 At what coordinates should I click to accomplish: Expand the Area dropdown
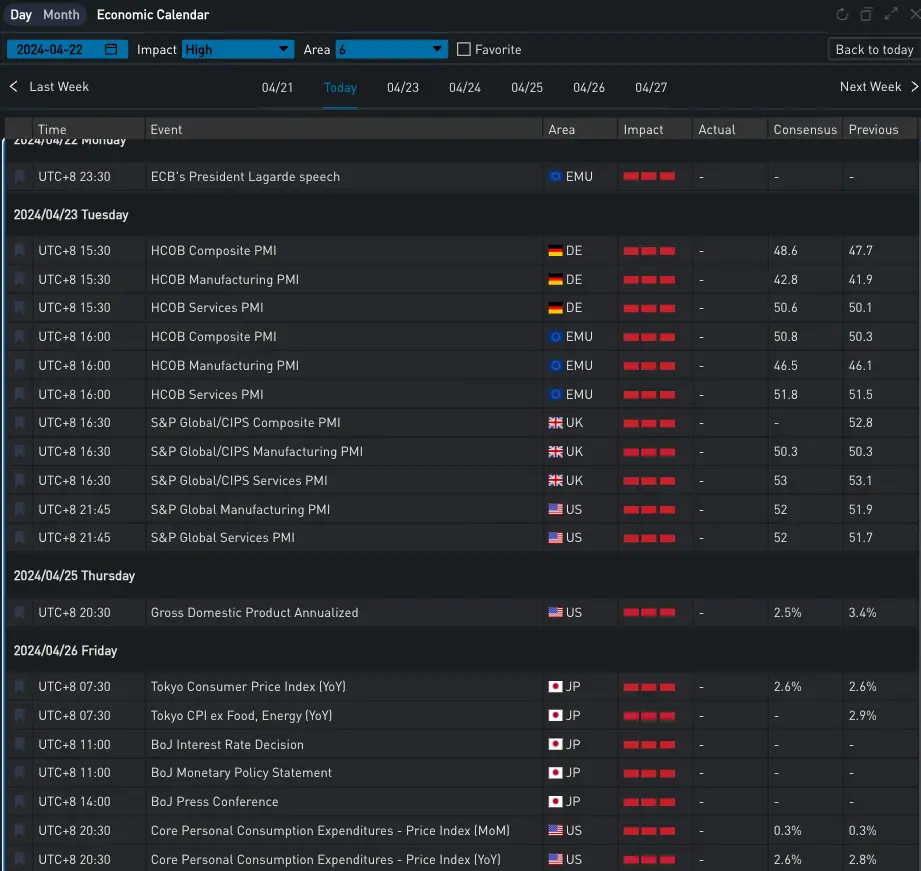point(391,50)
